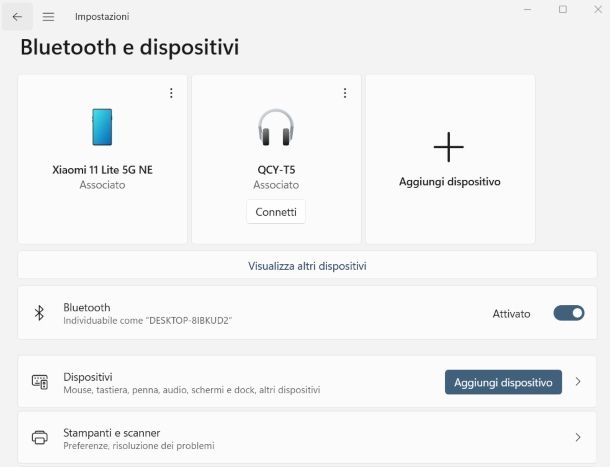Click the Dispositivi keyboard-mouse icon
The image size is (610, 467).
[x=40, y=382]
